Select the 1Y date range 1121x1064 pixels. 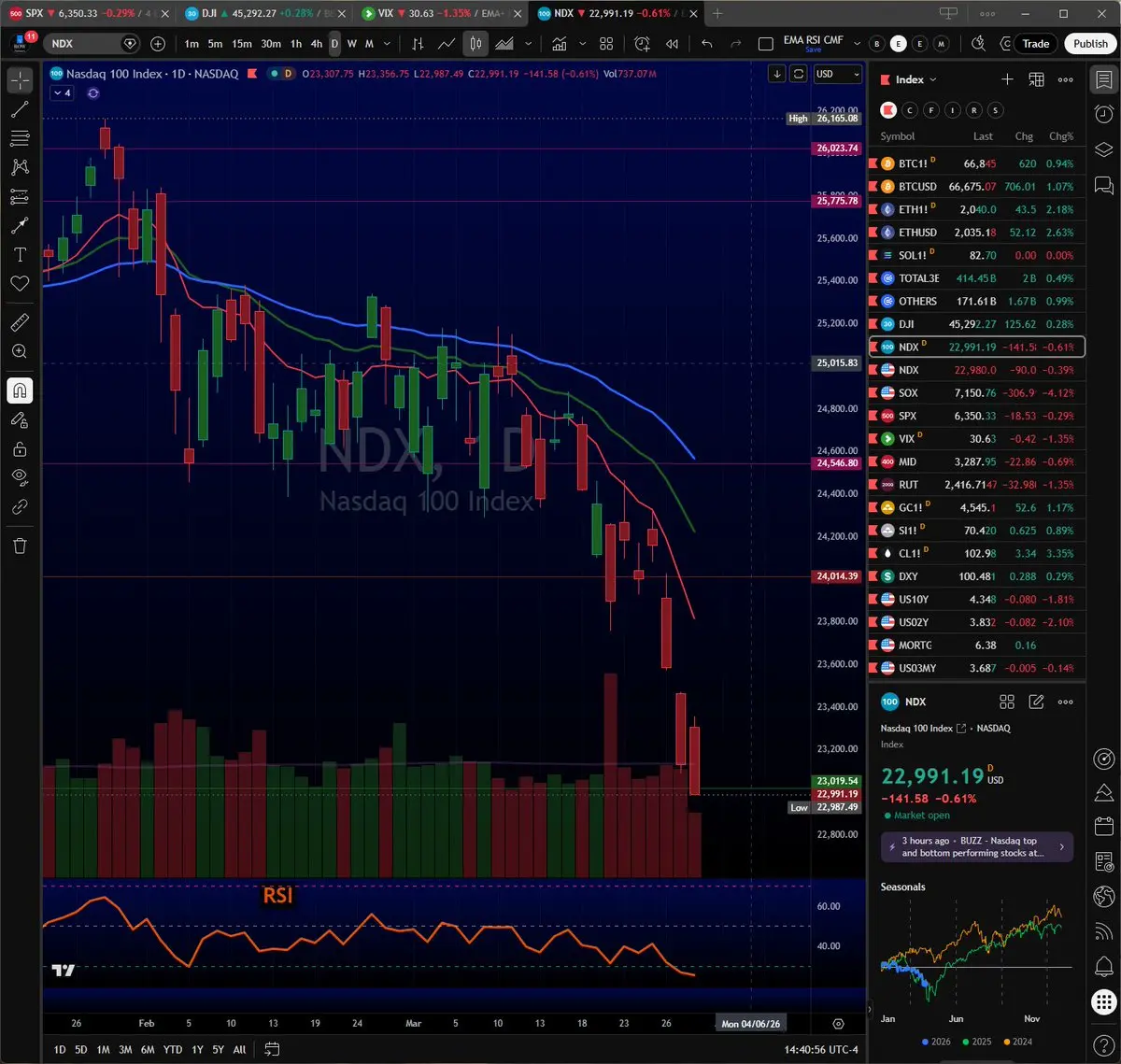point(197,1050)
